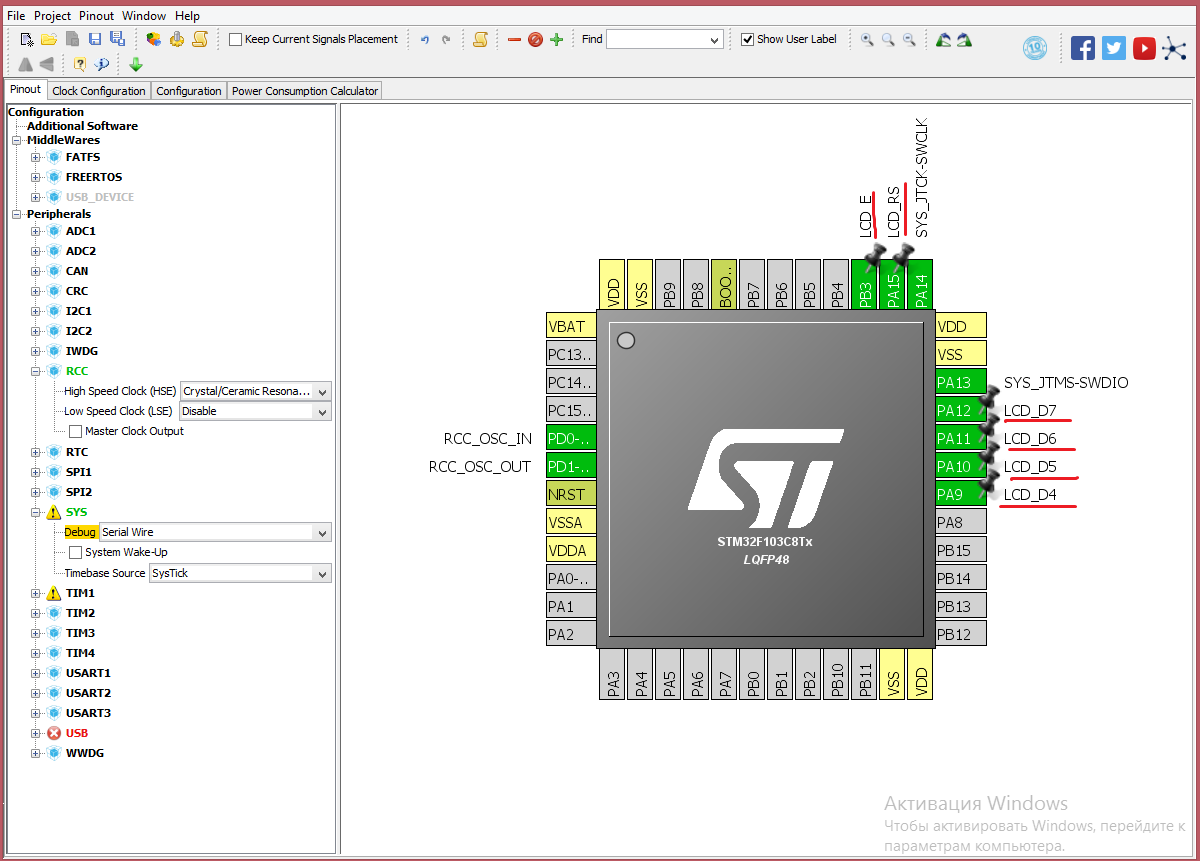Open the File menu
Image resolution: width=1200 pixels, height=861 pixels.
[16, 16]
